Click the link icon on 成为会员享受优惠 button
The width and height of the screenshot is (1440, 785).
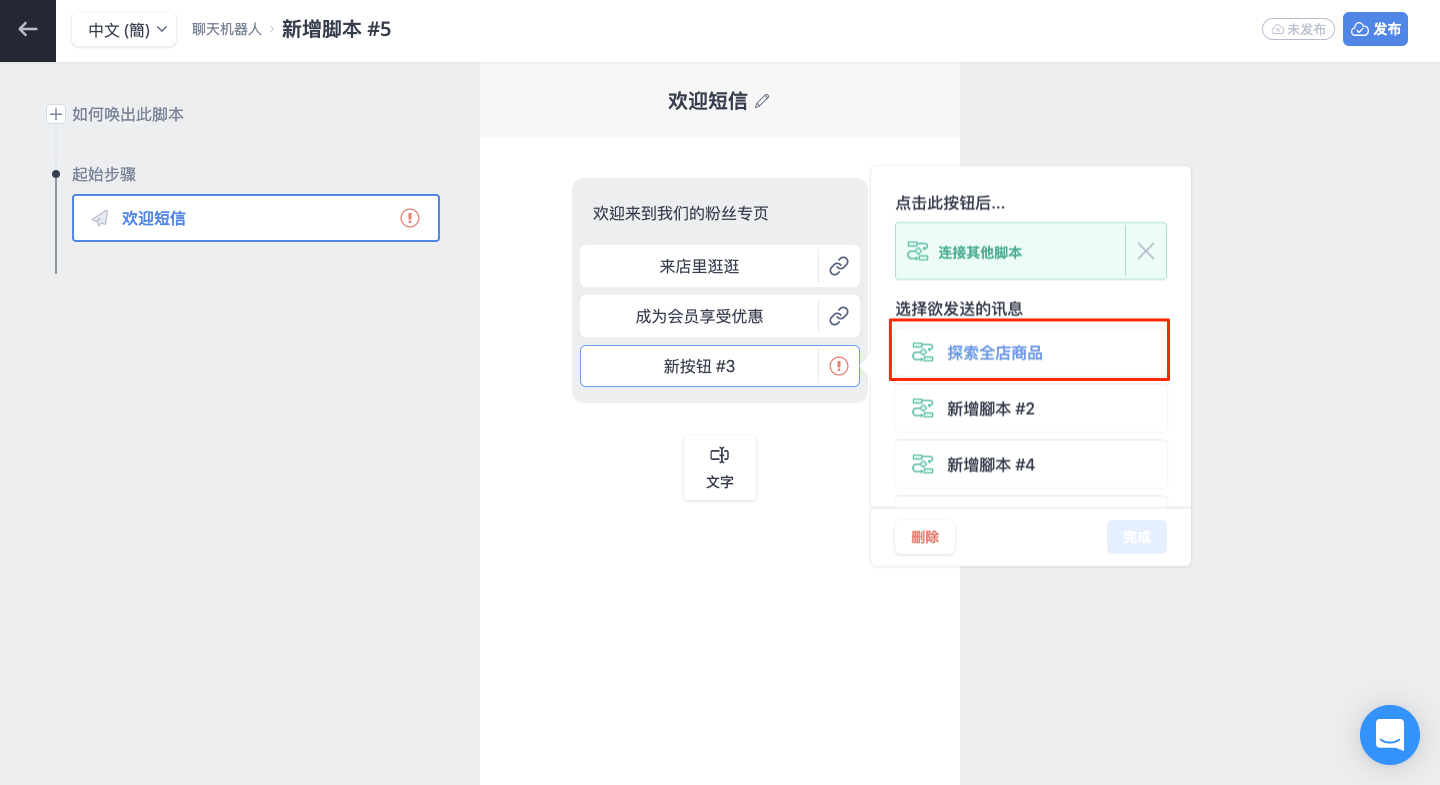[839, 316]
